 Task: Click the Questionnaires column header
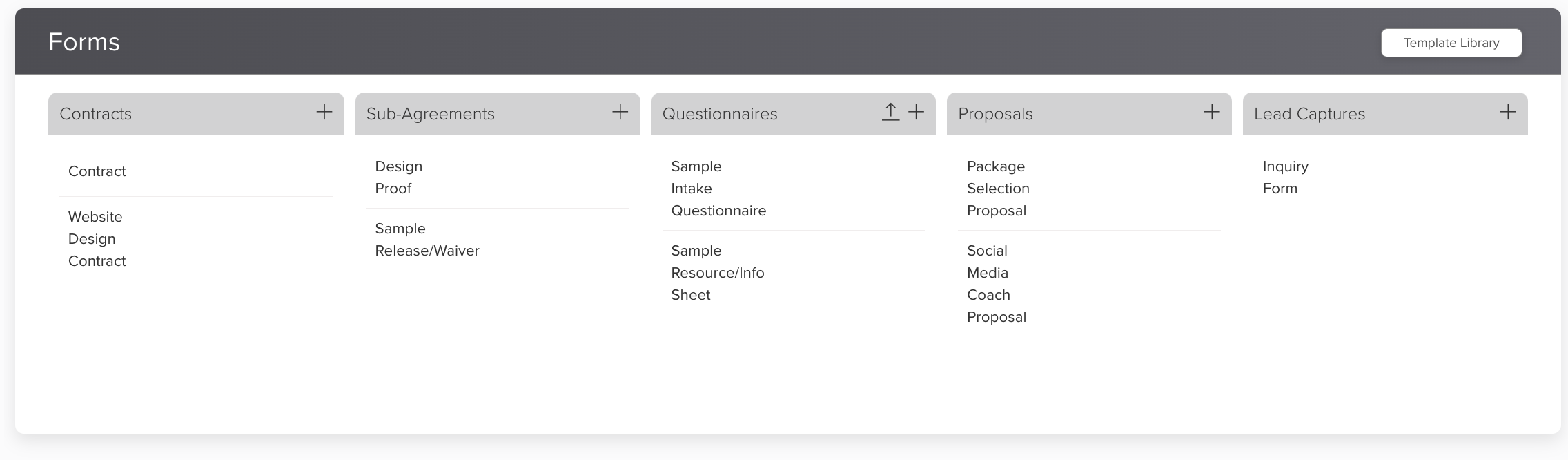pyautogui.click(x=719, y=114)
